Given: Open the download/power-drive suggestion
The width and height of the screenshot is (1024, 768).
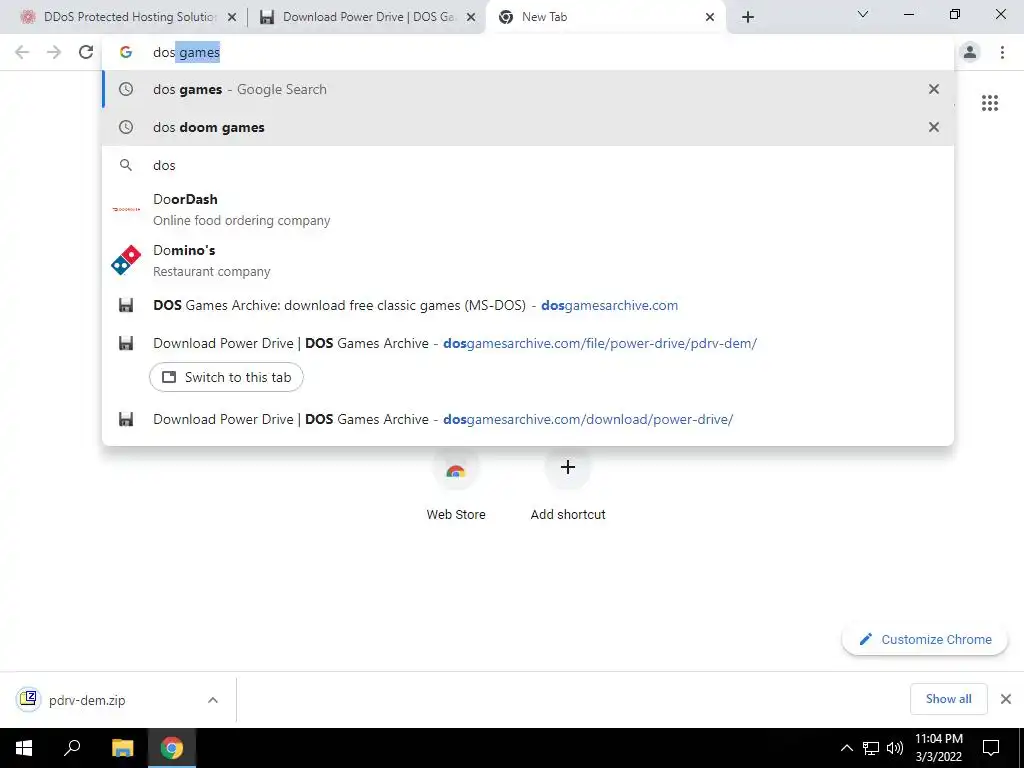Looking at the screenshot, I should pos(528,419).
